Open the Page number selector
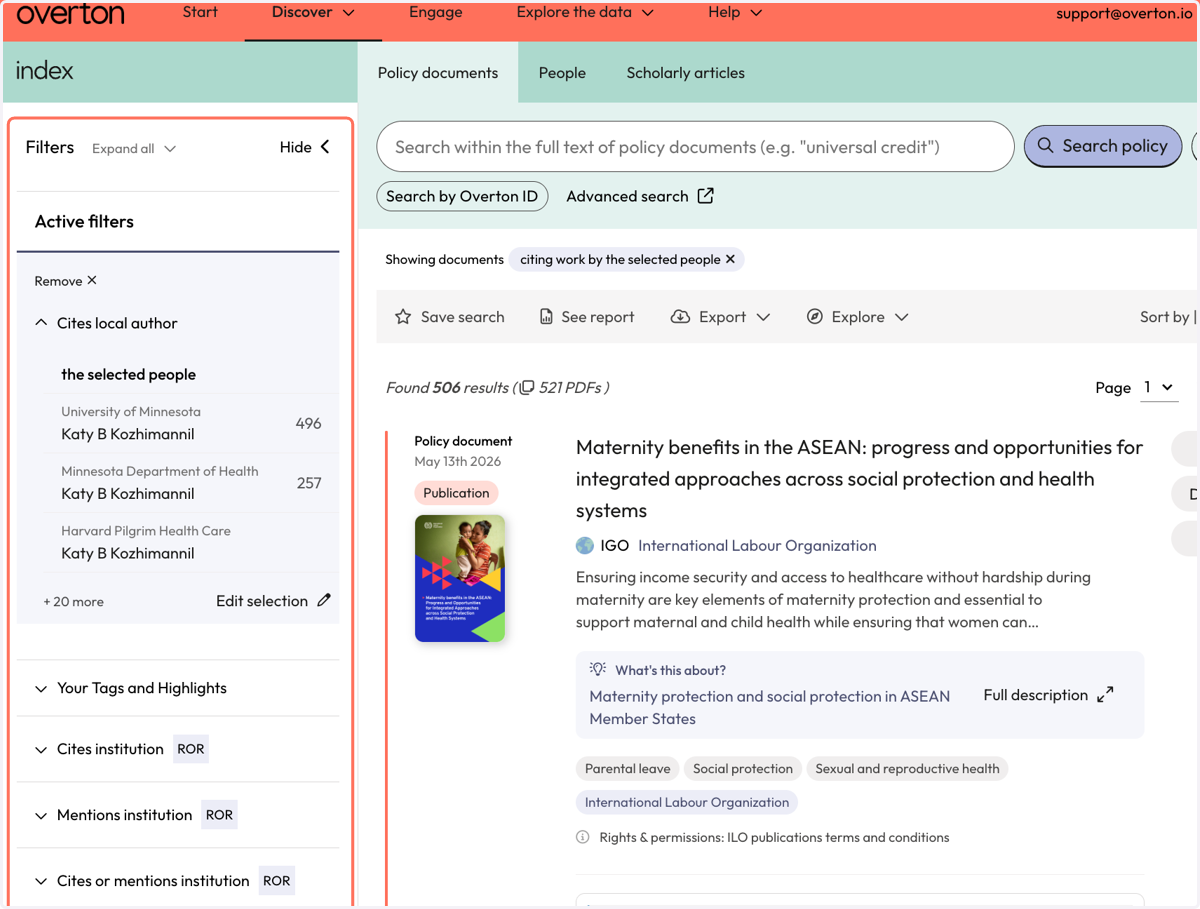Image resolution: width=1200 pixels, height=909 pixels. pos(1159,387)
